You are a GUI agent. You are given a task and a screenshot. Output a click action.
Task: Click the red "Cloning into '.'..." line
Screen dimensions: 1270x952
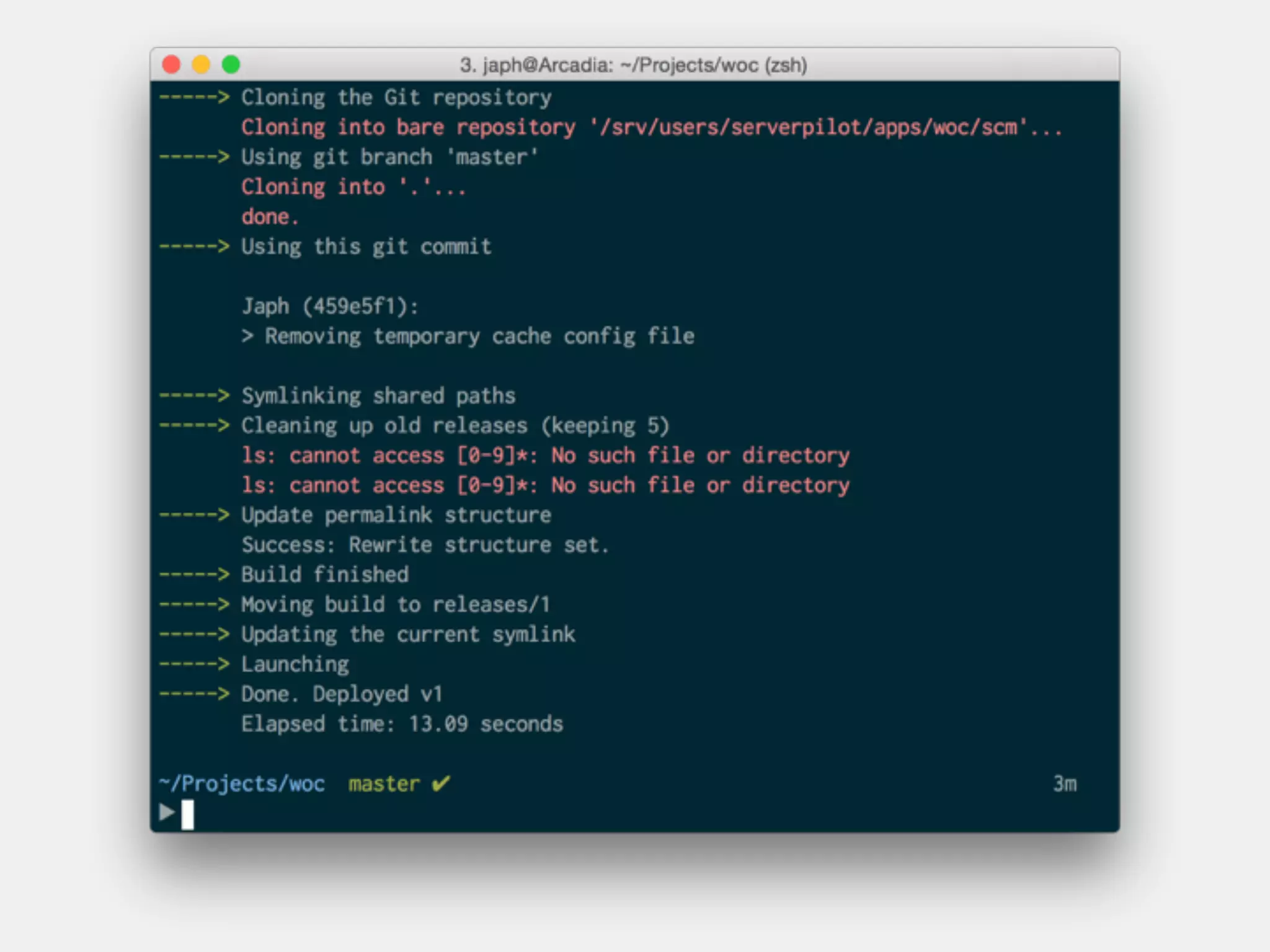[x=353, y=187]
